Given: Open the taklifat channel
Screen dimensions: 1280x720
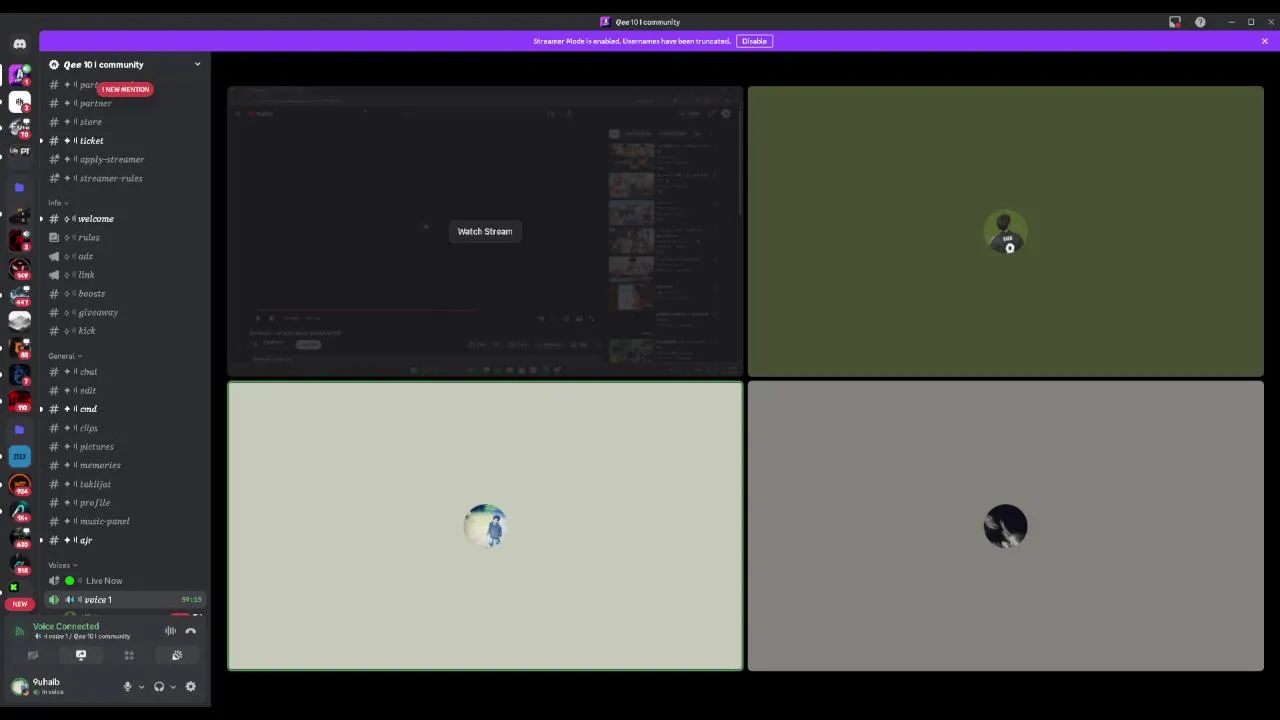Looking at the screenshot, I should 124,484.
